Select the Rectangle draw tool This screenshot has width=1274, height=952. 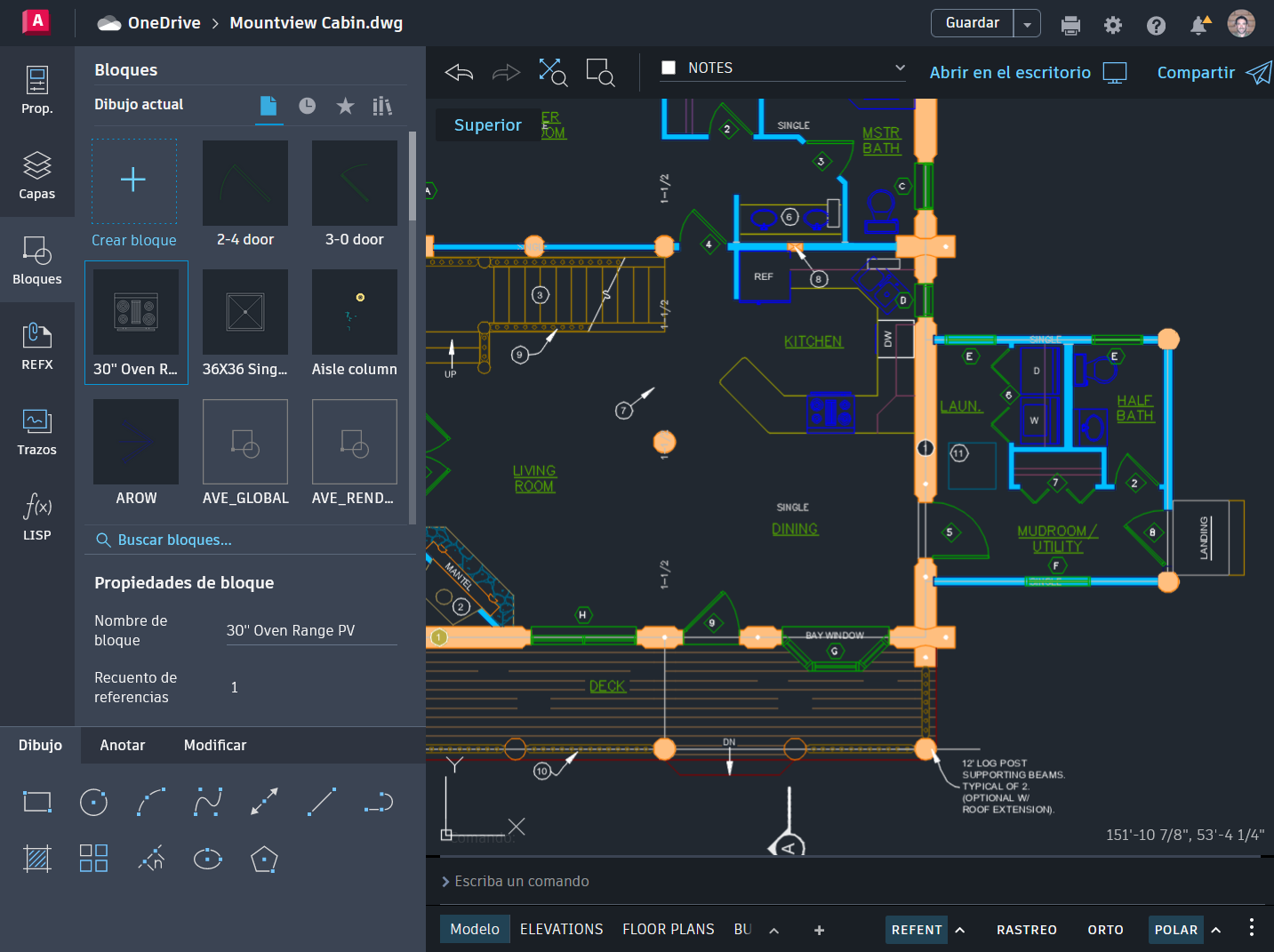[x=37, y=802]
